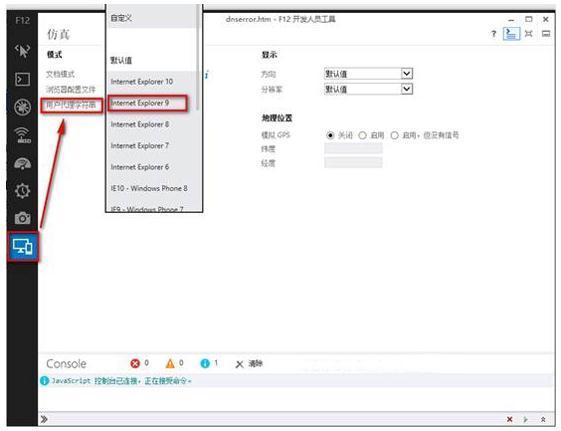Click the Console panel heading

pos(66,363)
